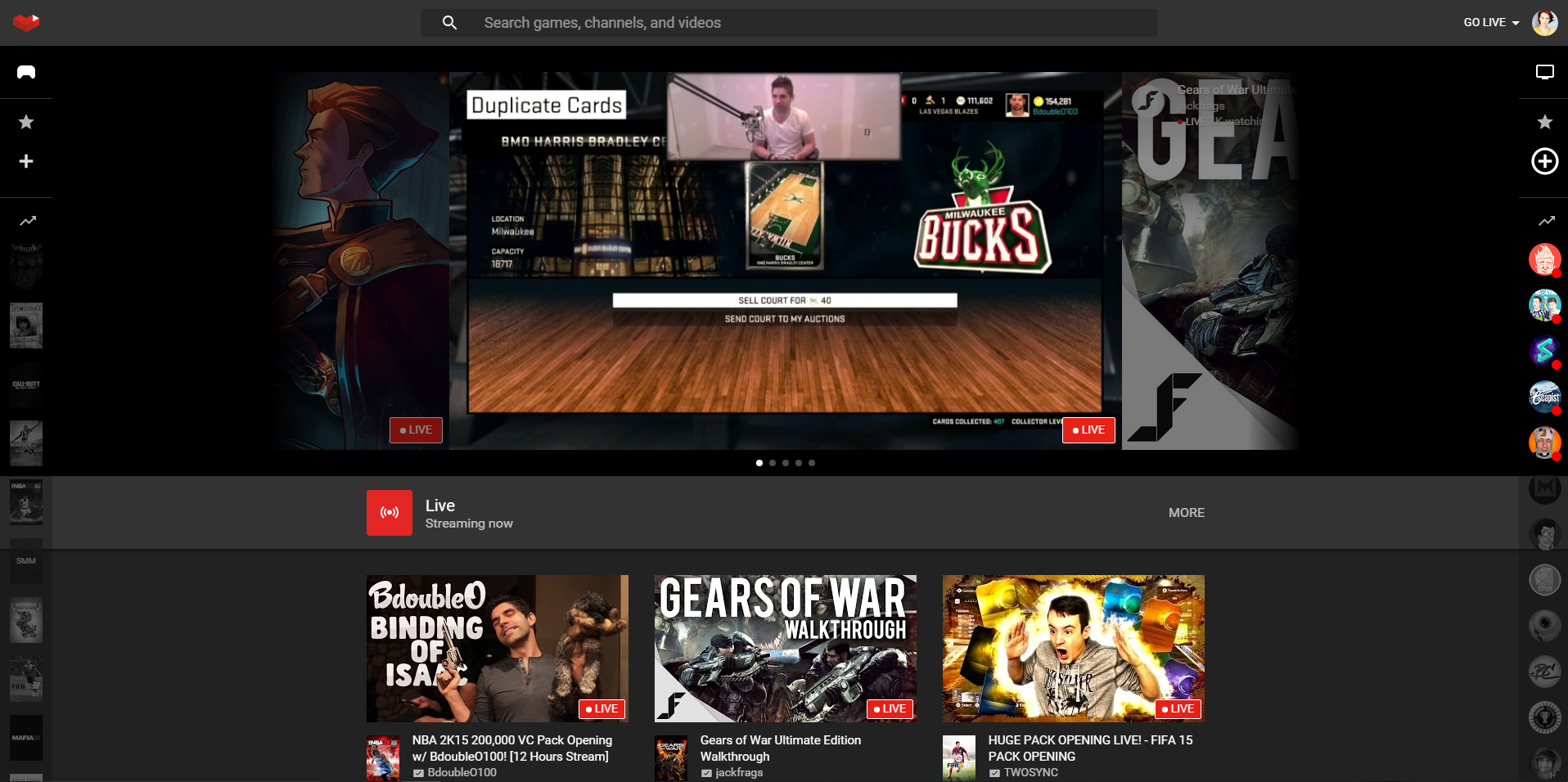Image resolution: width=1568 pixels, height=782 pixels.
Task: Open the orange-background face channel avatar
Action: pos(1544,443)
